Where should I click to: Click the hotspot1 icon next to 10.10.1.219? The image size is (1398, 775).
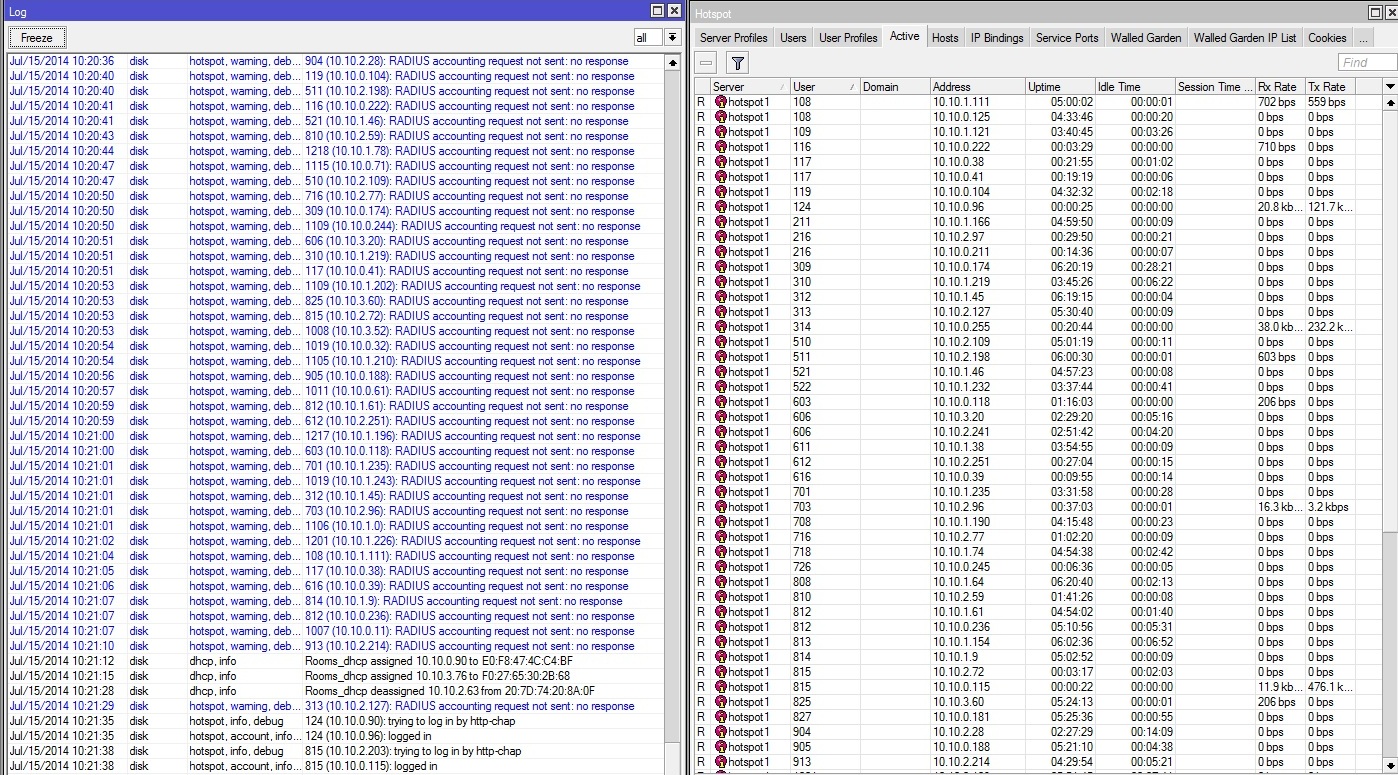721,282
